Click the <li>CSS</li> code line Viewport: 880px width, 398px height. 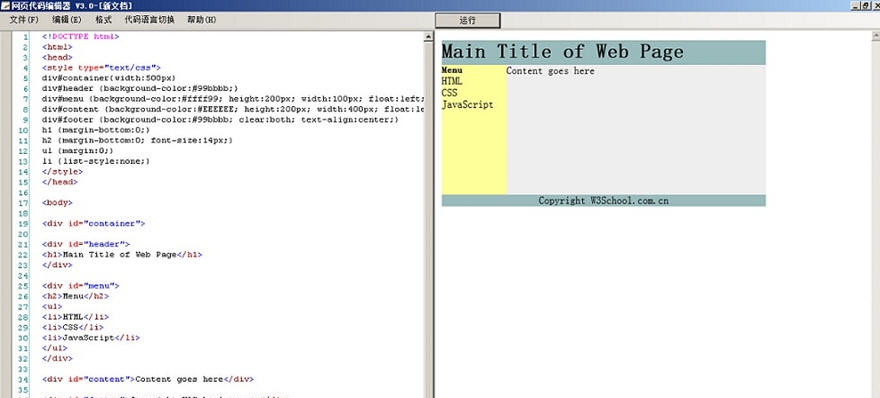click(72, 327)
